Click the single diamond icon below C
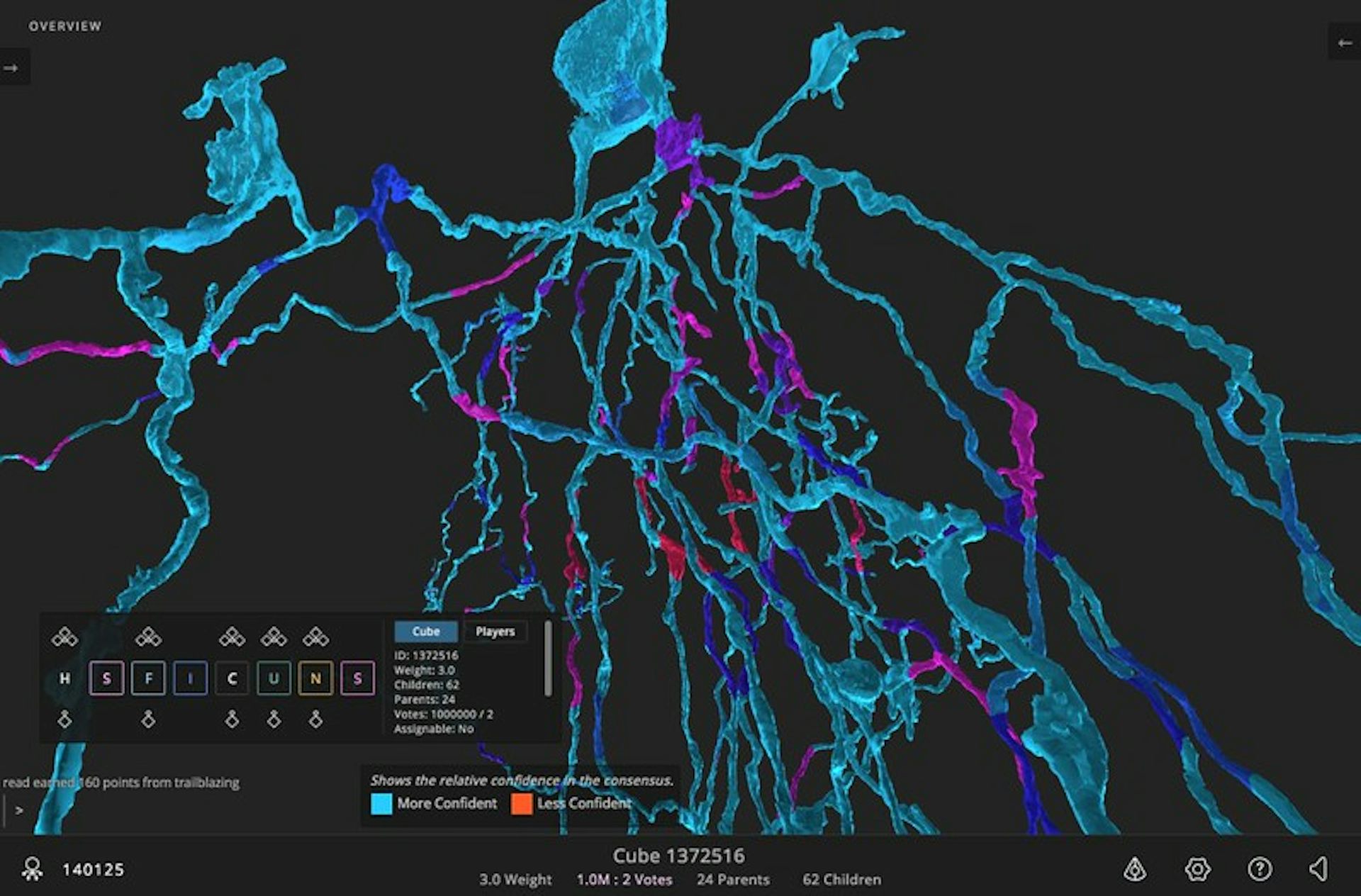This screenshot has width=1361, height=896. point(232,720)
